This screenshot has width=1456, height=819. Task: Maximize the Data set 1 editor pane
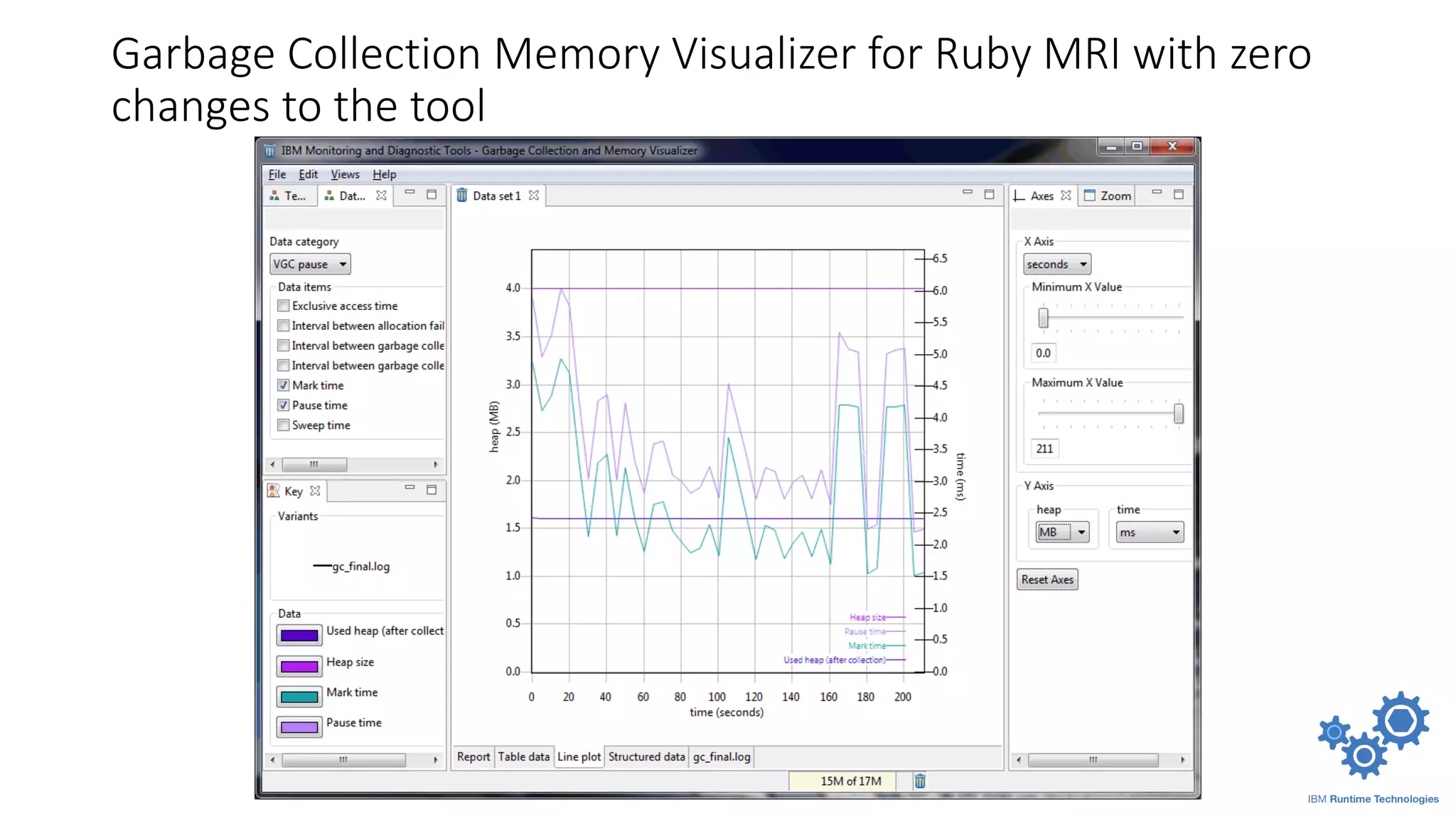pyautogui.click(x=989, y=194)
